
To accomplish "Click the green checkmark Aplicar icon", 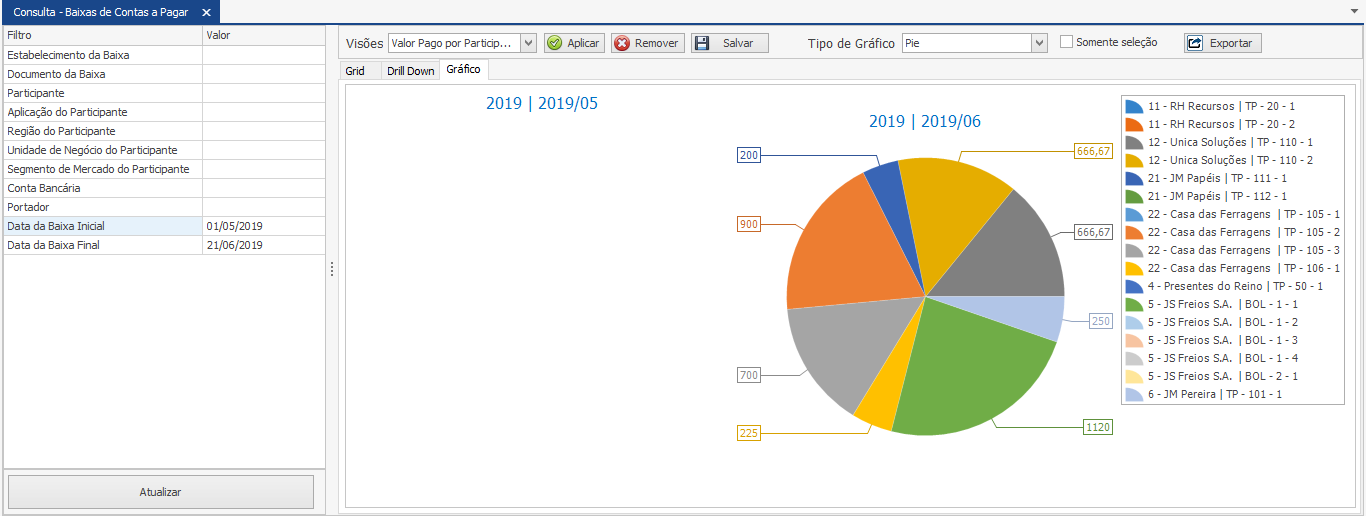I will pyautogui.click(x=555, y=43).
